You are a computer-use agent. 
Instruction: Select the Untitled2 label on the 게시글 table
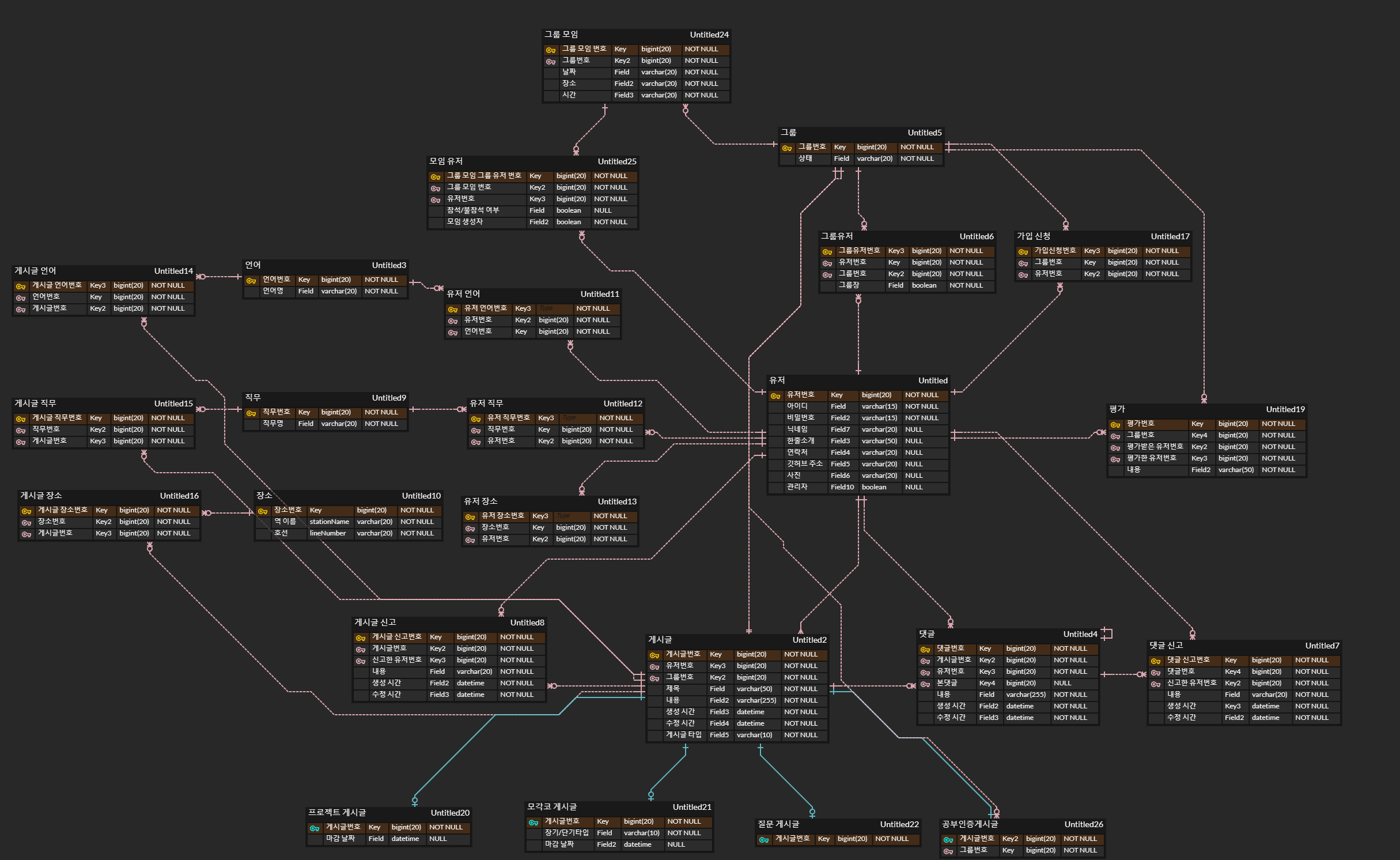[x=809, y=640]
